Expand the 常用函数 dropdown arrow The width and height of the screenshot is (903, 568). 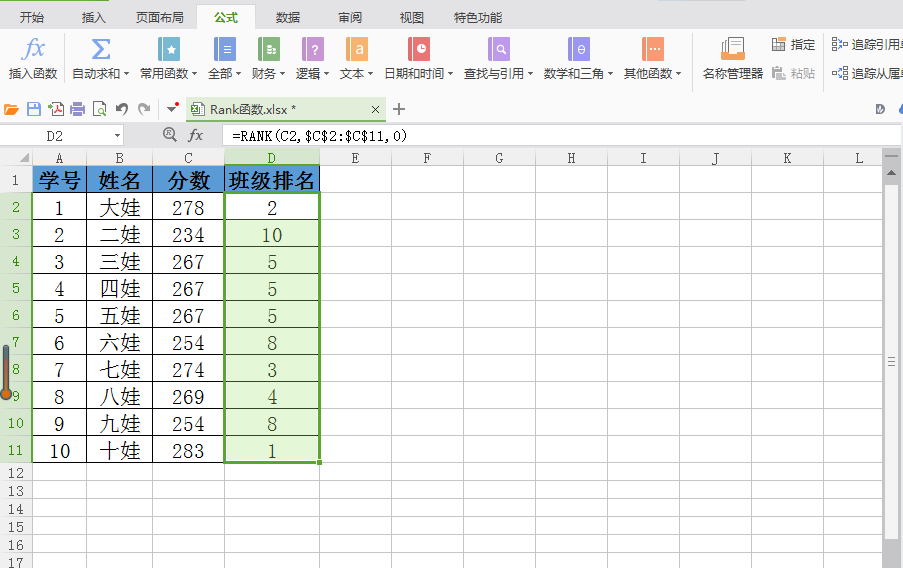pyautogui.click(x=194, y=74)
